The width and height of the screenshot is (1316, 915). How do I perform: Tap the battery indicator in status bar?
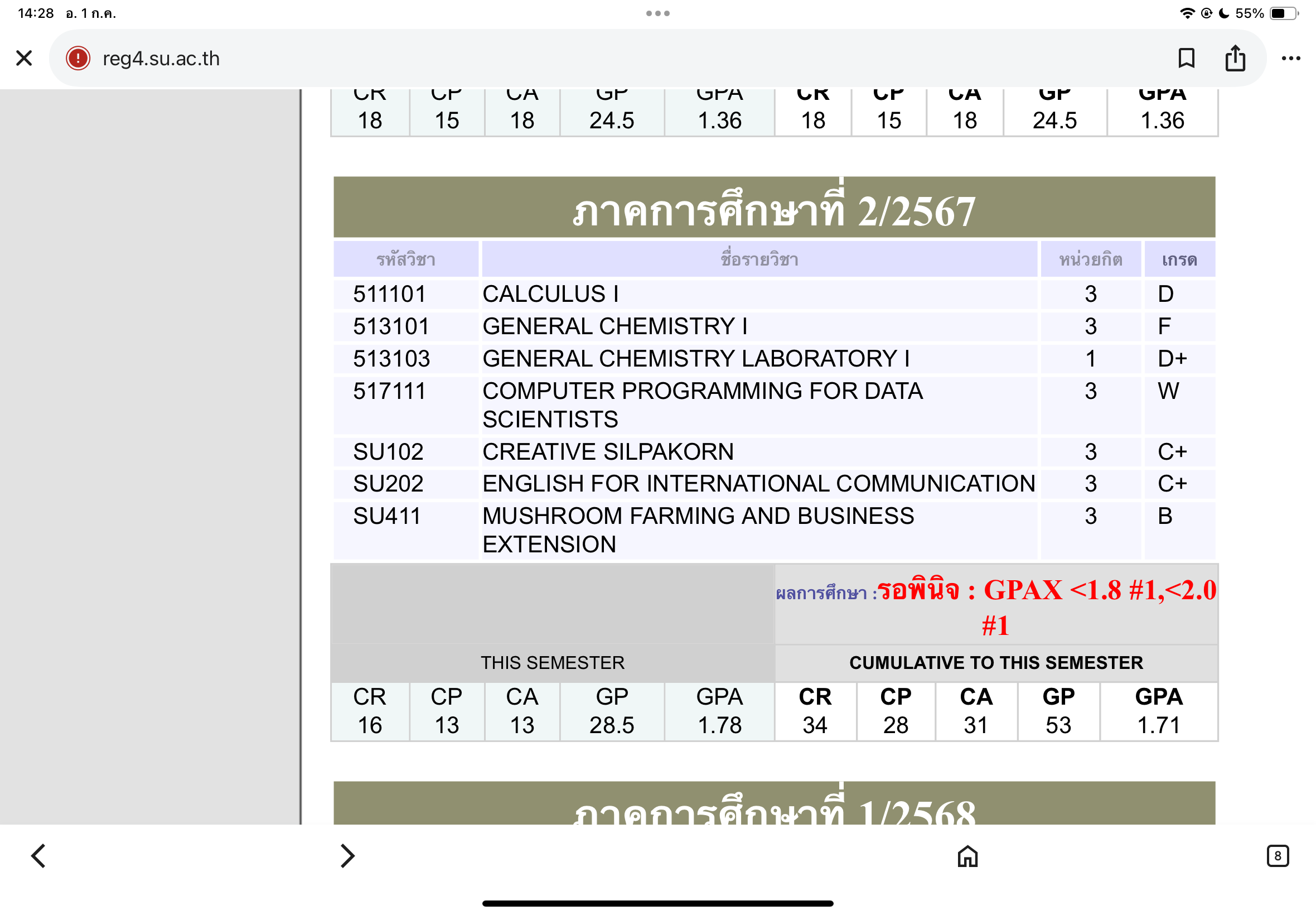(x=1283, y=13)
